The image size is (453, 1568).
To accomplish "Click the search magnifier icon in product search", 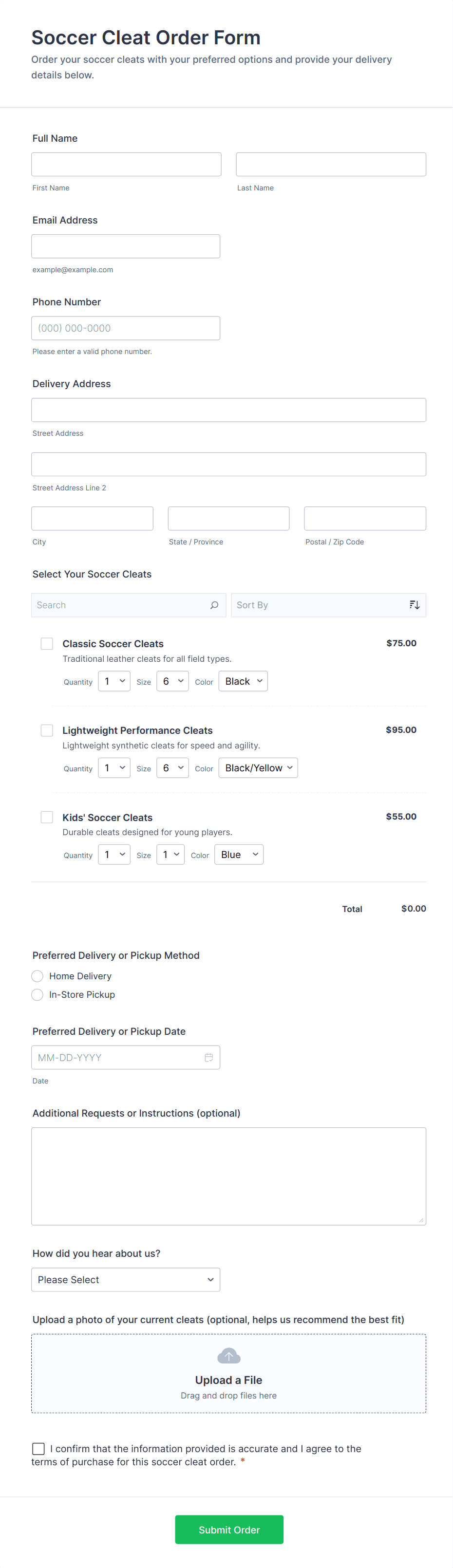I will [214, 605].
